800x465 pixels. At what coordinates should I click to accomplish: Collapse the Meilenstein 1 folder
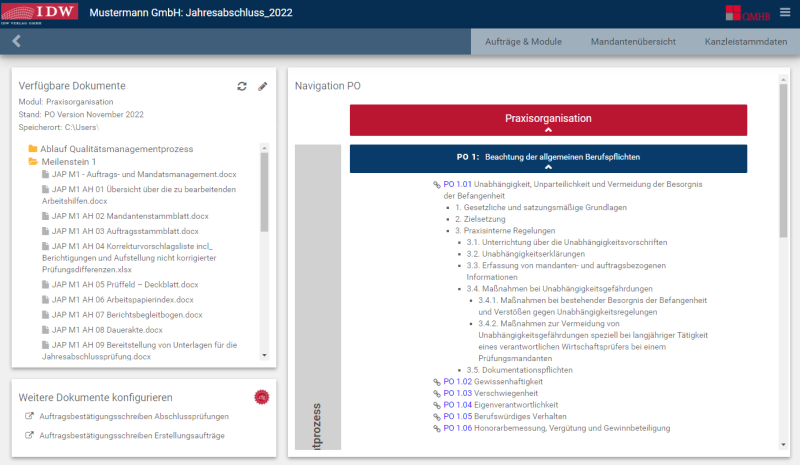click(62, 162)
